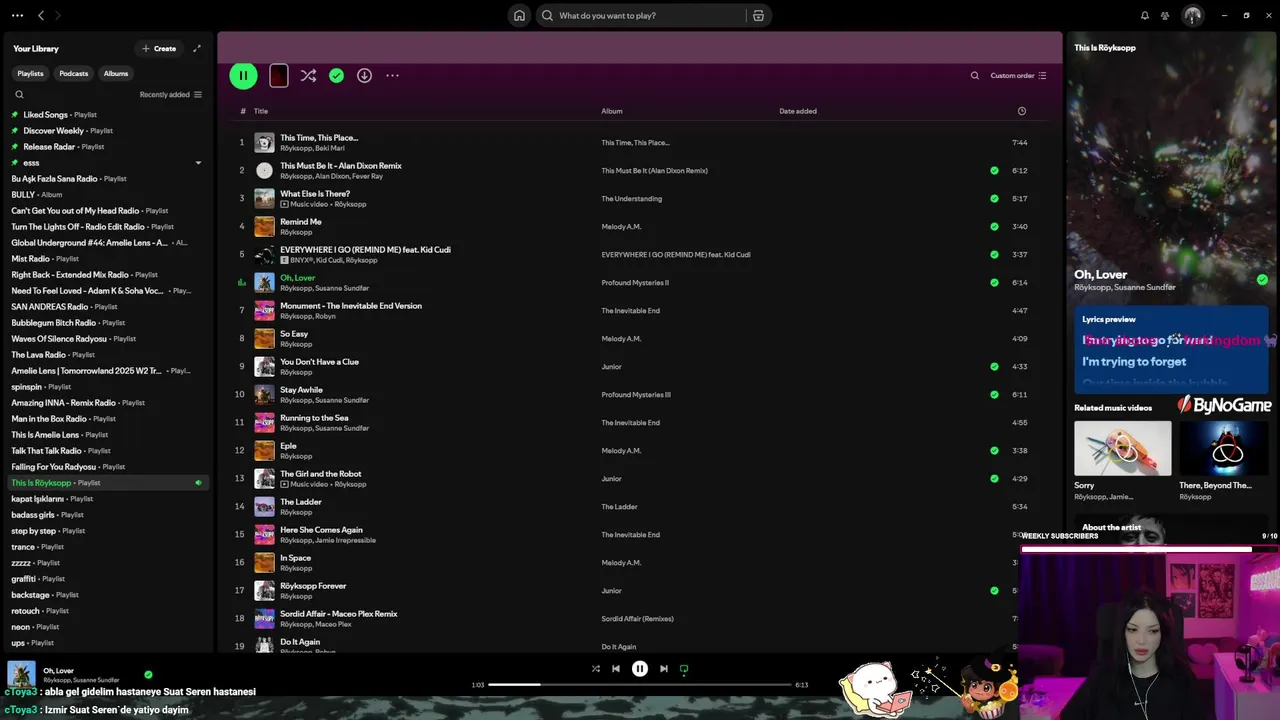
Task: Filter library by Podcasts chip
Action: pos(73,73)
